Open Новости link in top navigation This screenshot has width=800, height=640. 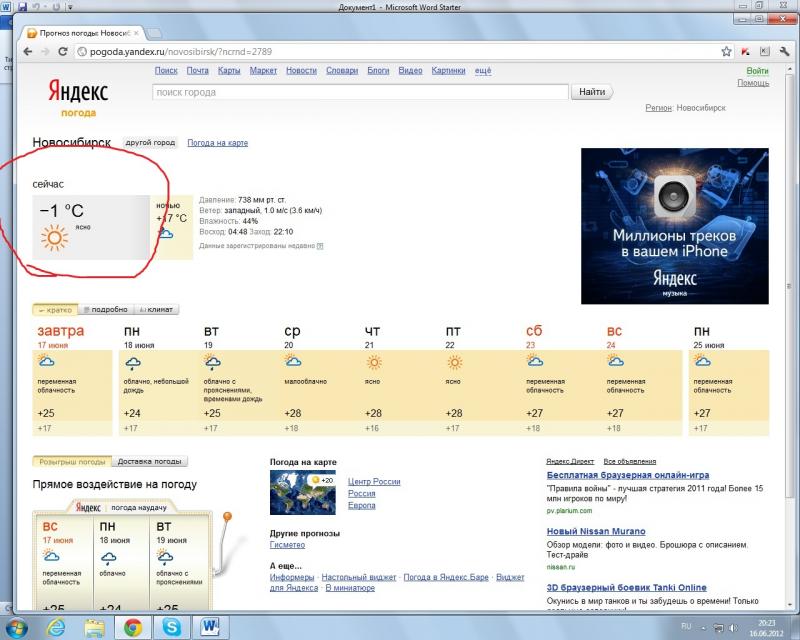302,70
